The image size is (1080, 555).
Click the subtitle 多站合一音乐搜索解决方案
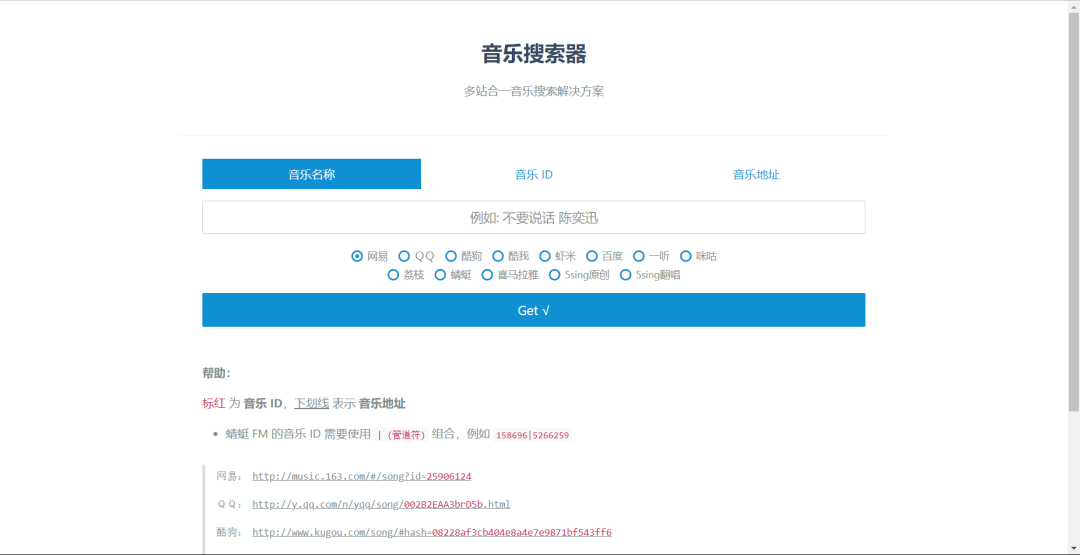pos(534,91)
